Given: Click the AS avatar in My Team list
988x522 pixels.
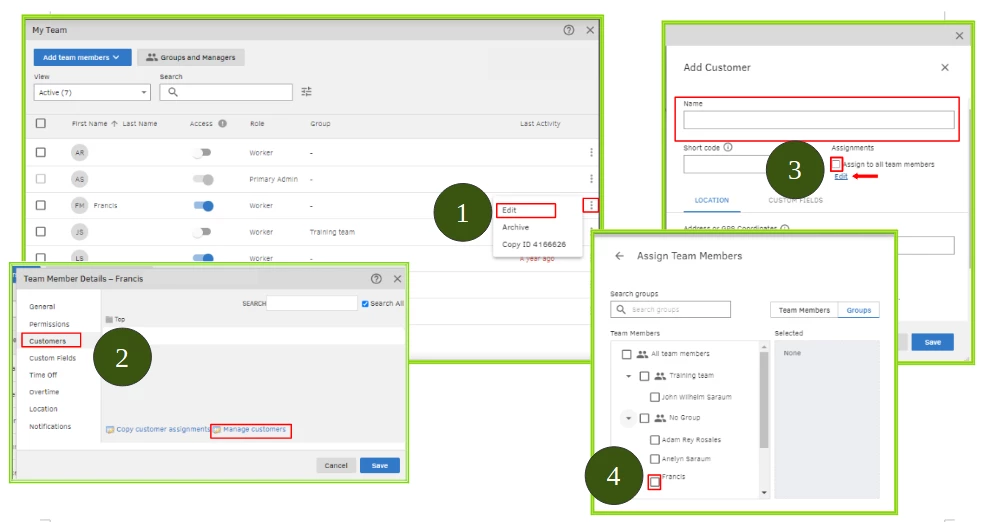Looking at the screenshot, I should pyautogui.click(x=79, y=179).
